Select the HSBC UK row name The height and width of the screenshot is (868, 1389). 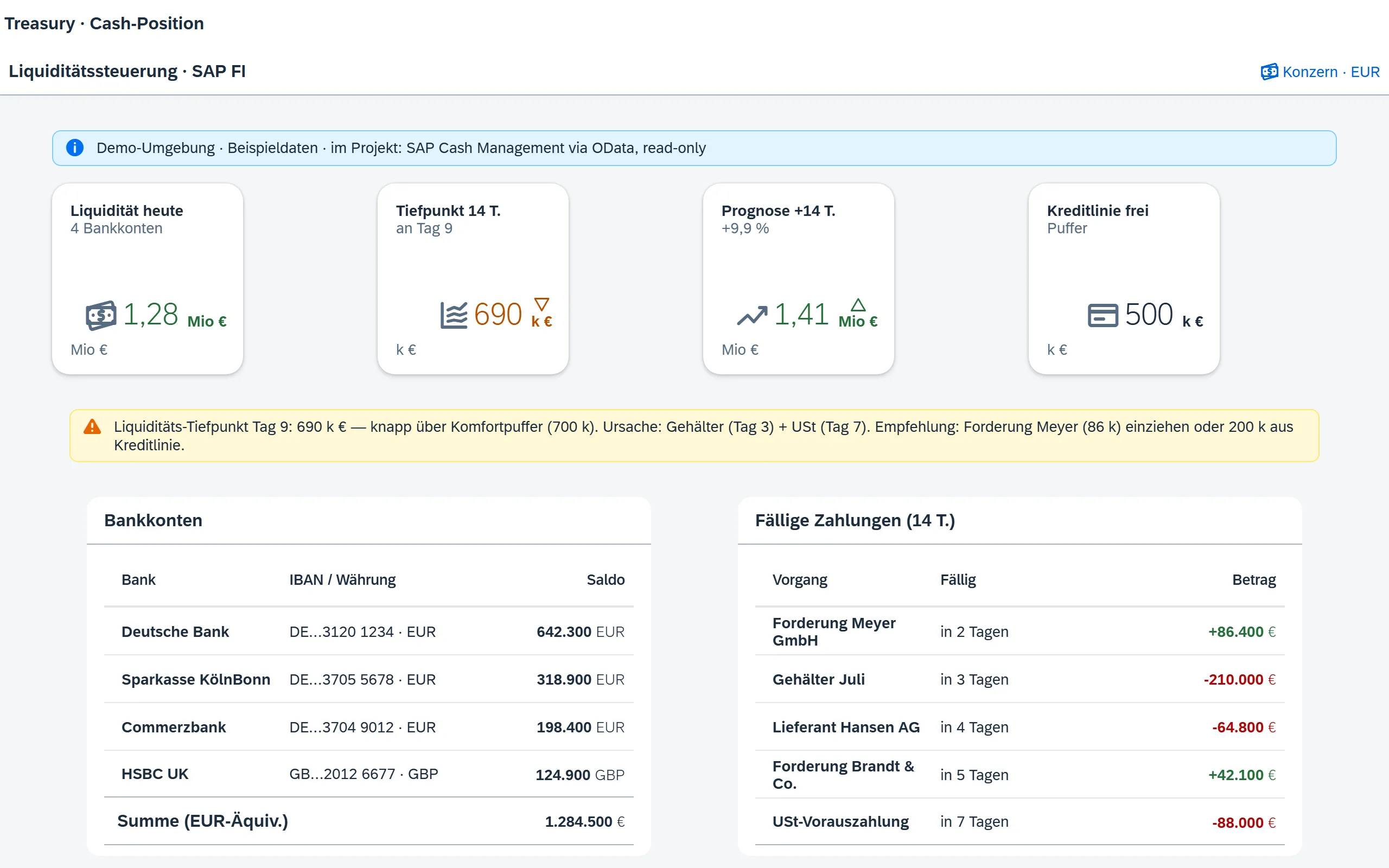coord(155,774)
